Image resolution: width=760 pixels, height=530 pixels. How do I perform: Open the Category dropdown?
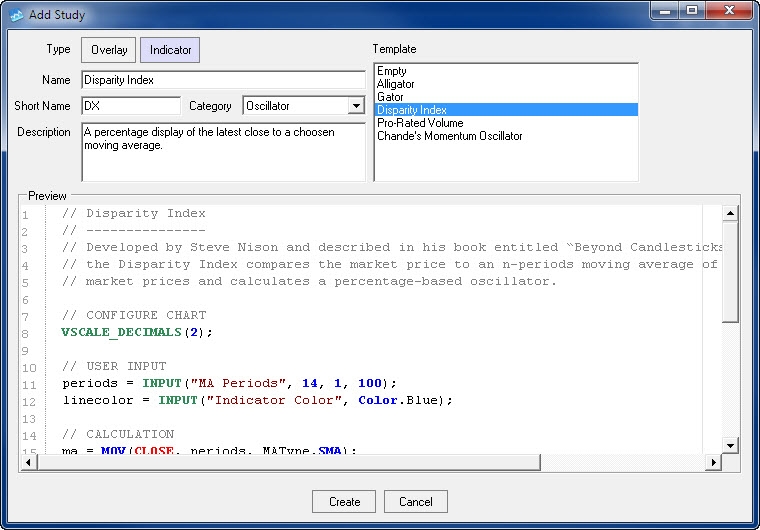[x=356, y=106]
